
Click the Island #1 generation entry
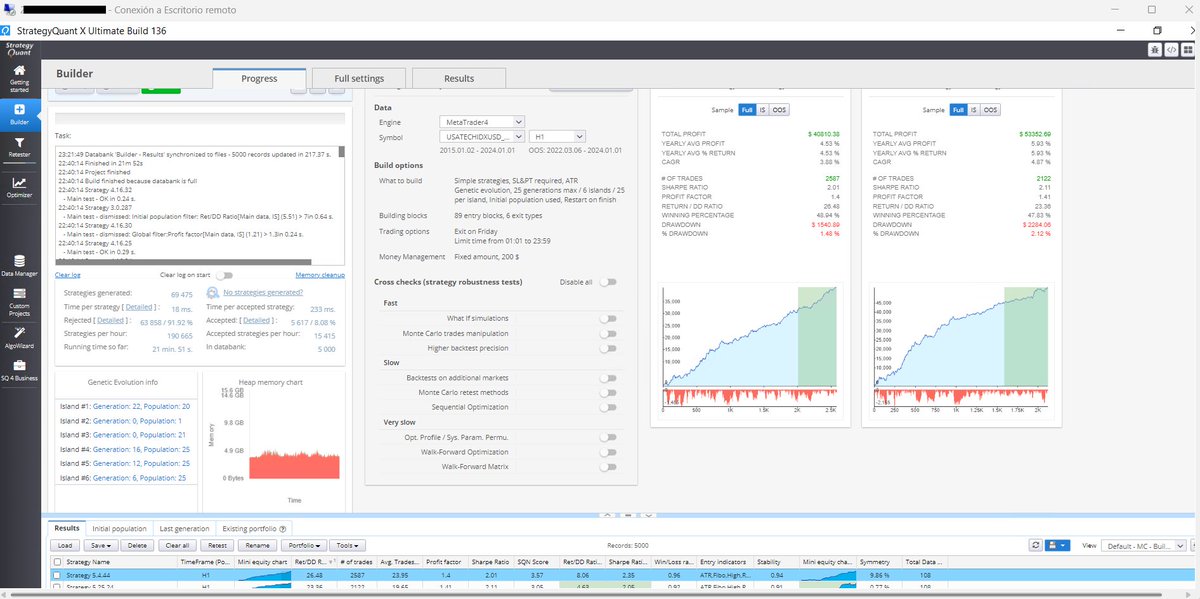126,407
